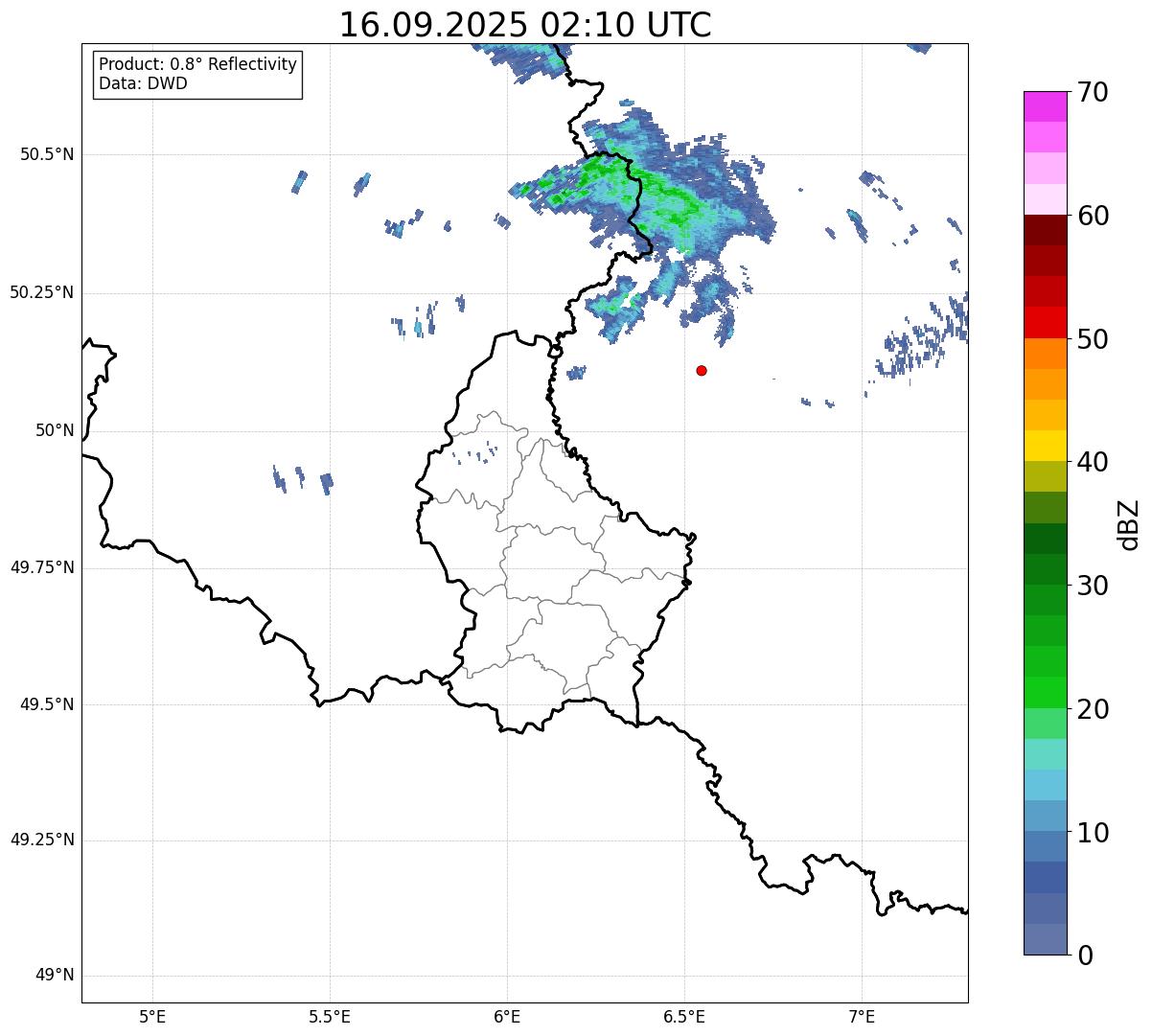Click the 7°E longitude label
Screen dimensions: 1152x1036
(x=862, y=1016)
